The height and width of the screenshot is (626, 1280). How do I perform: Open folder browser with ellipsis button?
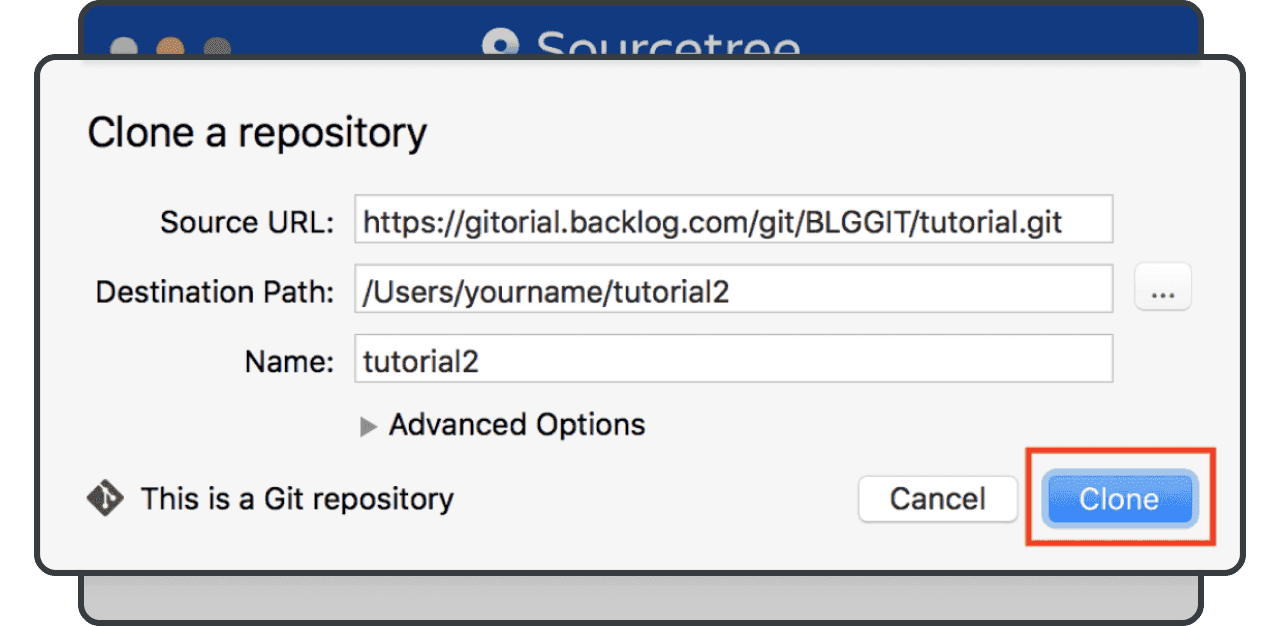(1163, 291)
